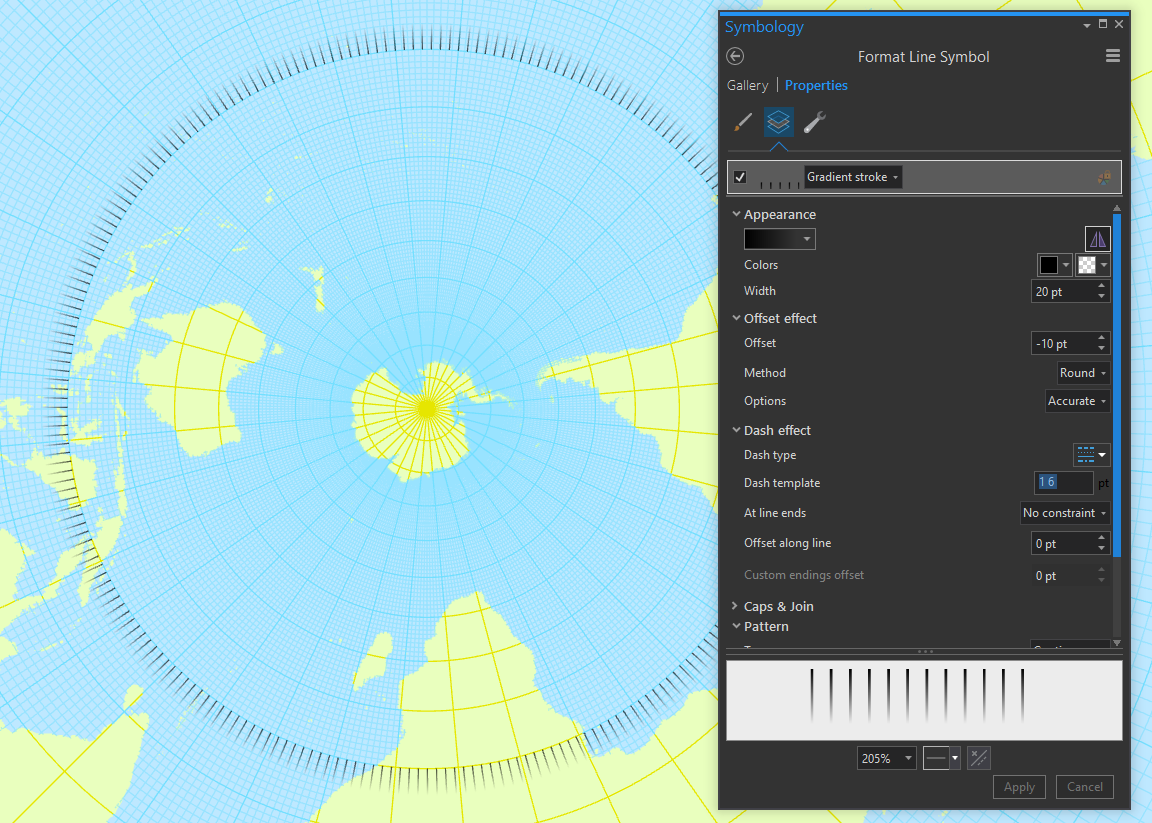The image size is (1152, 823).
Task: Collapse the Pattern section
Action: click(x=736, y=626)
